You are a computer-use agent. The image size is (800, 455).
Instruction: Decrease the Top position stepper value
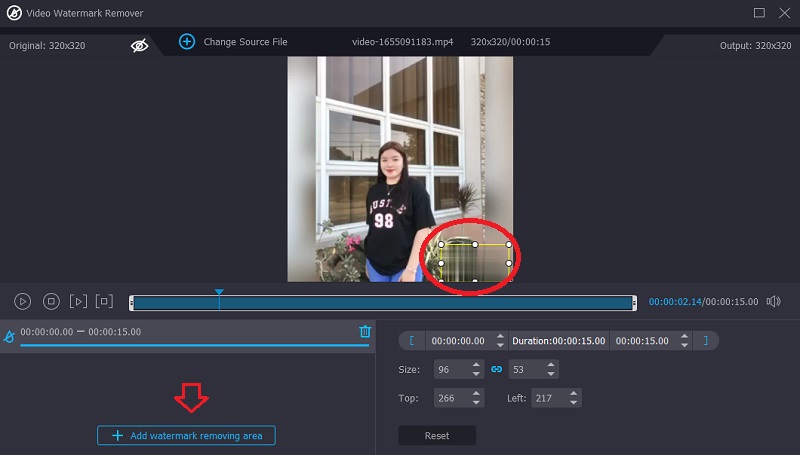click(x=476, y=403)
